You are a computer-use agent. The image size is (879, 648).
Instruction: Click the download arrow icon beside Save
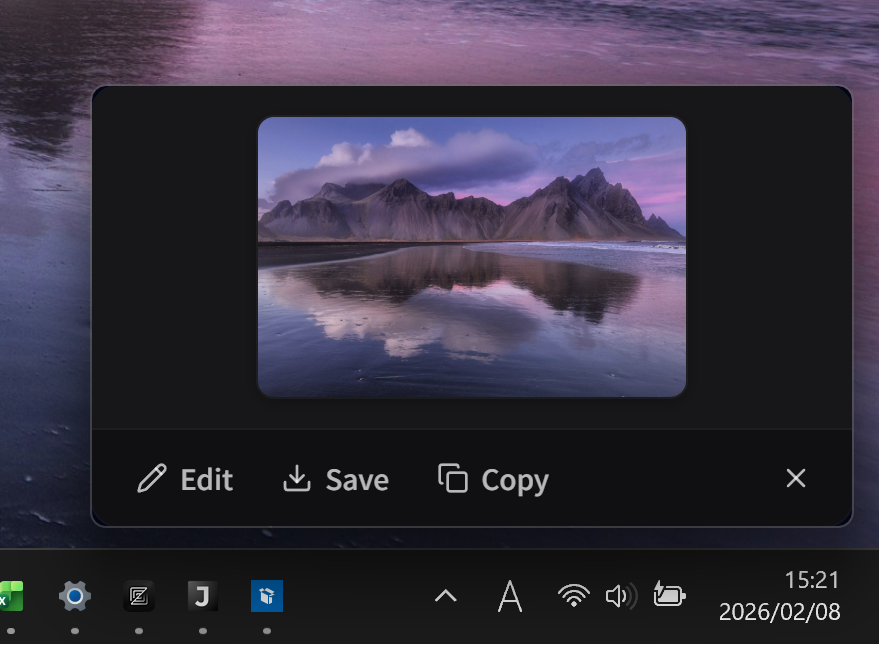[x=297, y=479]
